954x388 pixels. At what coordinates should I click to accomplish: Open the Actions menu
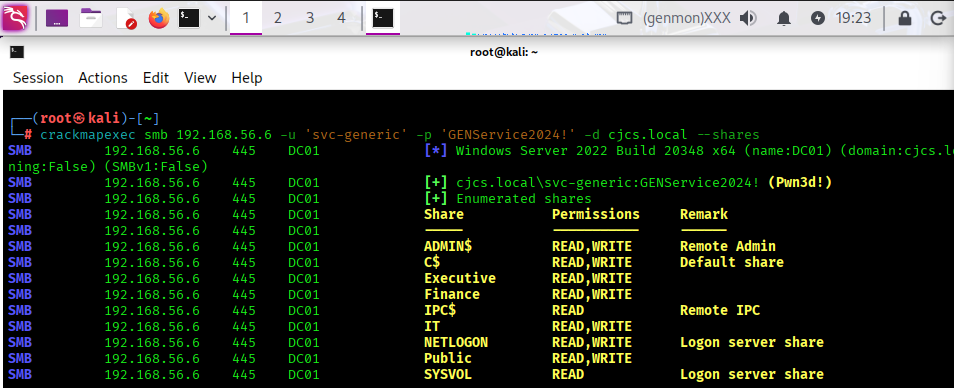103,78
